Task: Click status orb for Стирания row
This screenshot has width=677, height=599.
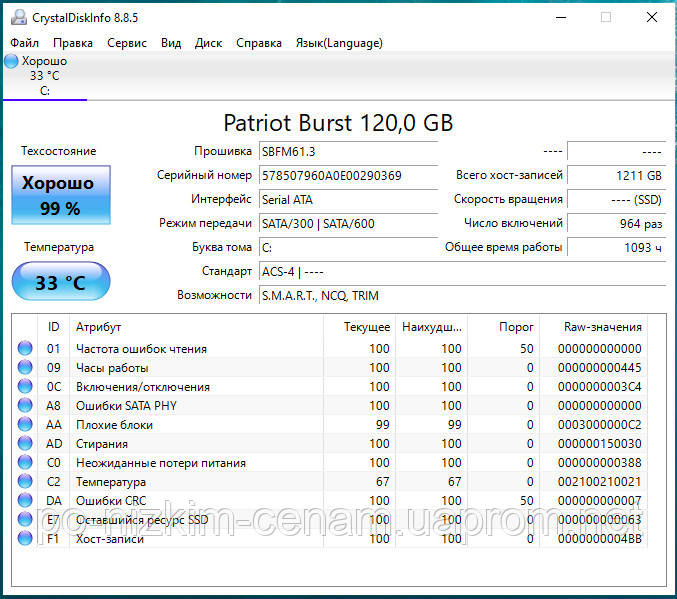Action: click(x=25, y=444)
